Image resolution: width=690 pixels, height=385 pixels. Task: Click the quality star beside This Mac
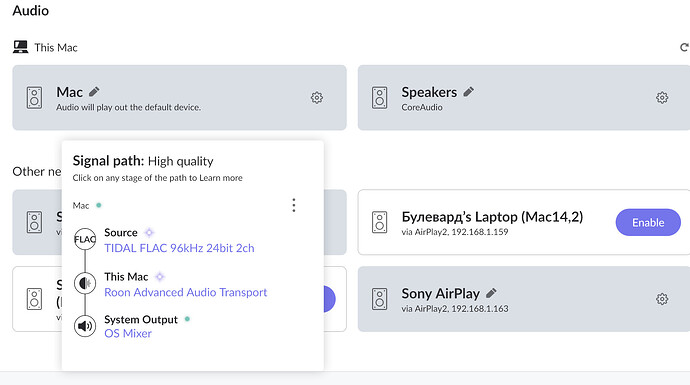160,277
